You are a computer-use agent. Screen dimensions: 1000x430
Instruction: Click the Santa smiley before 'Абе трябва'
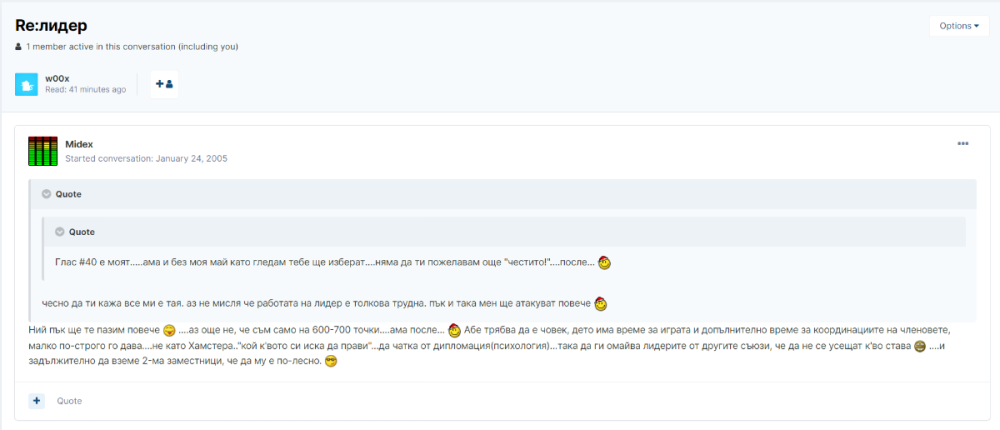point(454,330)
